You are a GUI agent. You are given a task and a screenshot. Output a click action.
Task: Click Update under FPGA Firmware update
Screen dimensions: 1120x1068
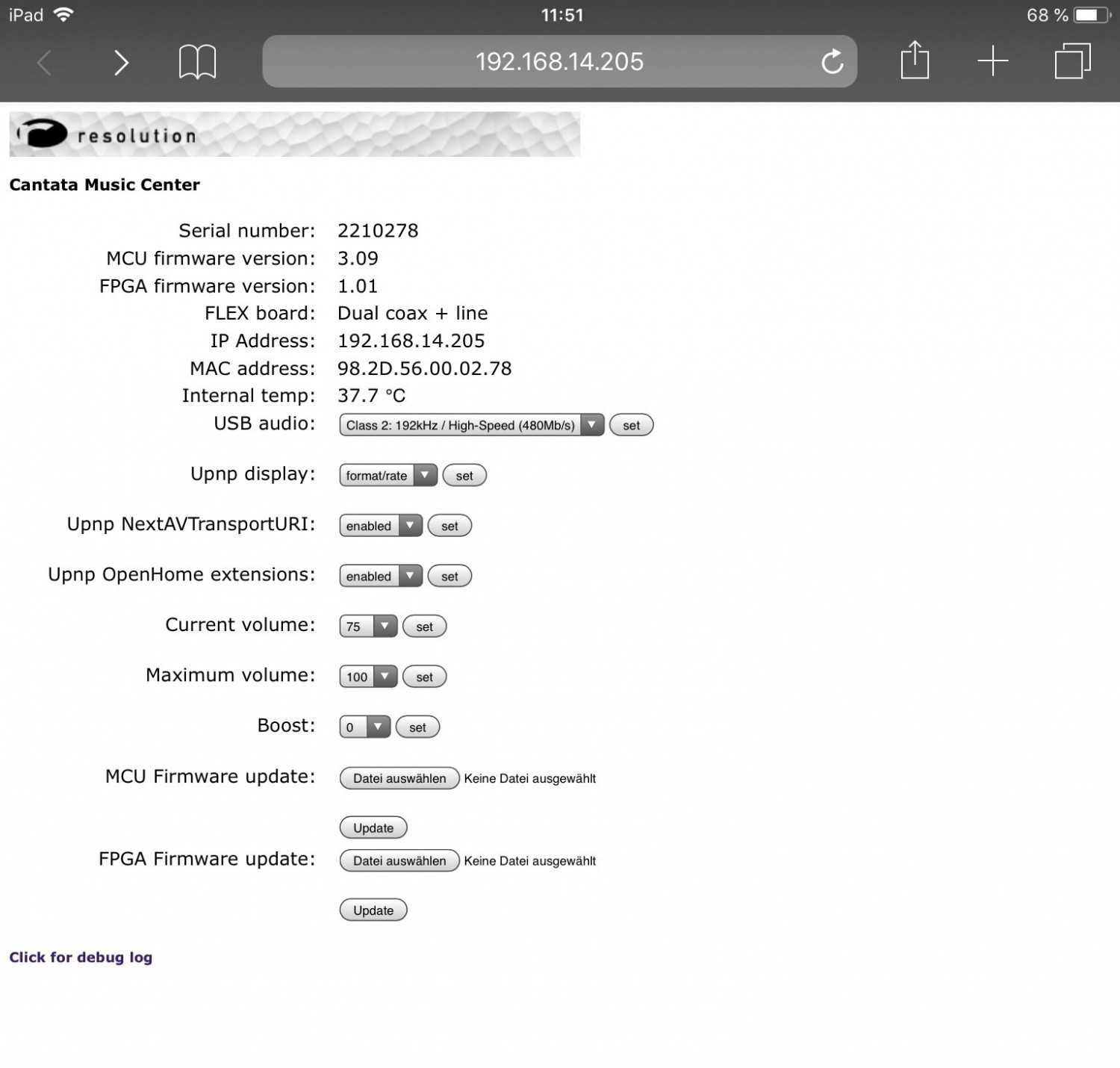(373, 910)
